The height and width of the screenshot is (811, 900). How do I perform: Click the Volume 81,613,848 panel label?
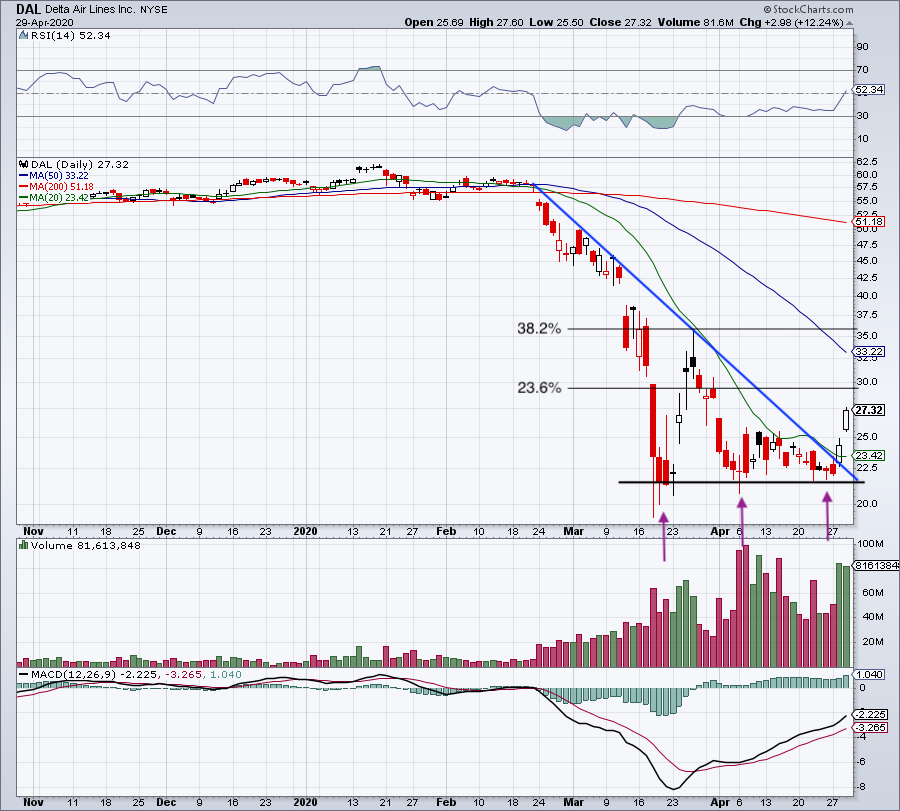86,545
